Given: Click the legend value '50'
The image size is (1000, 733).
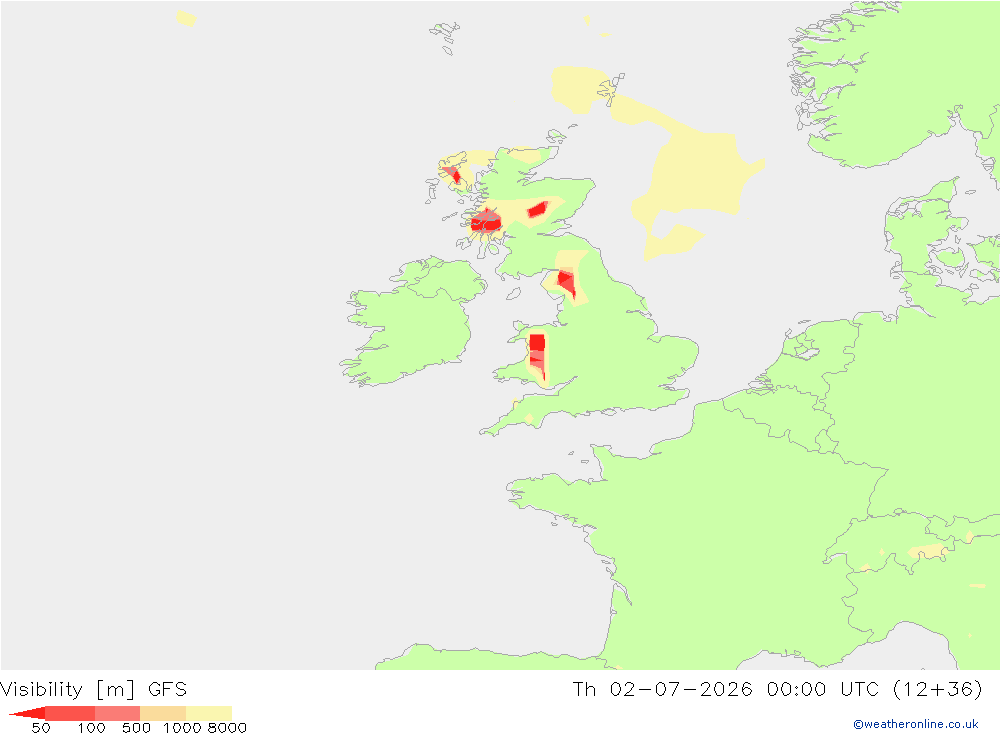Looking at the screenshot, I should click(x=41, y=727).
